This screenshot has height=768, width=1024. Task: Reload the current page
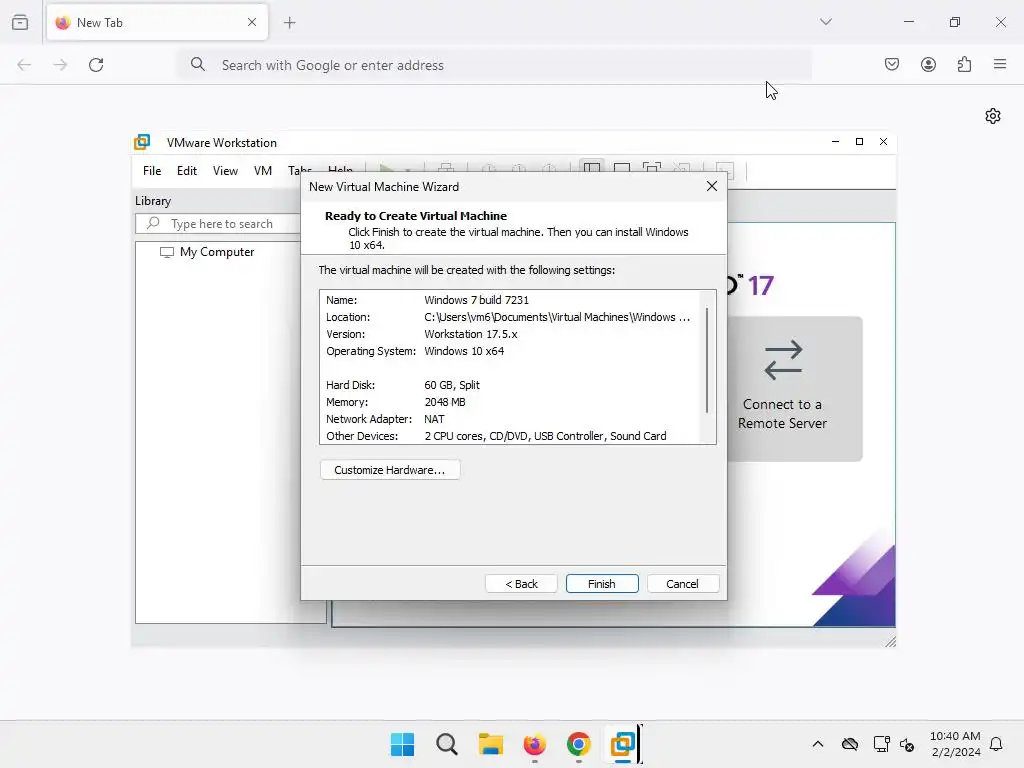point(96,65)
